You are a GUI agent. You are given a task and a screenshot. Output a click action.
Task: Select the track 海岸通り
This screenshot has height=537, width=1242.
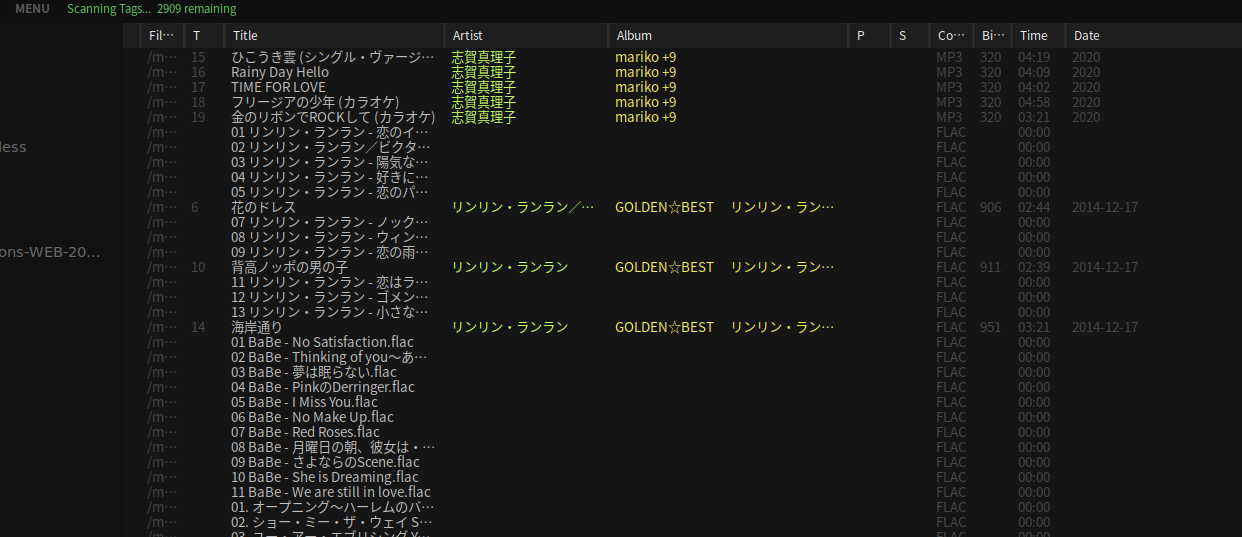257,327
